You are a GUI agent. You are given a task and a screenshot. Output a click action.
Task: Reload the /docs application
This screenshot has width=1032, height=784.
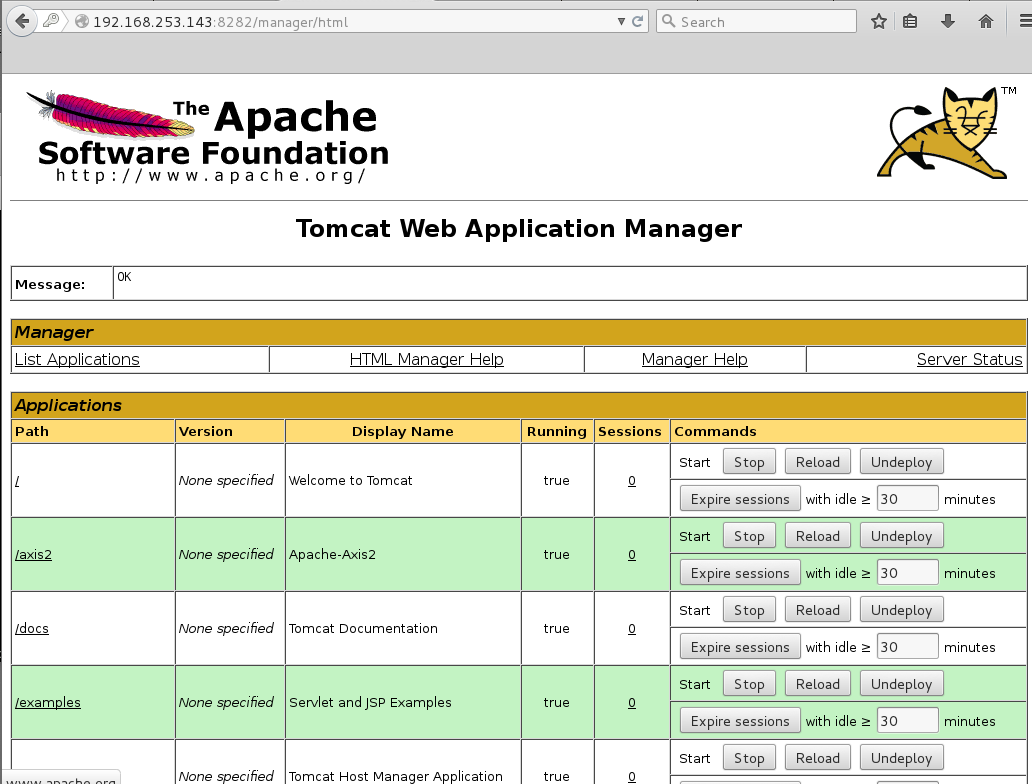point(817,610)
